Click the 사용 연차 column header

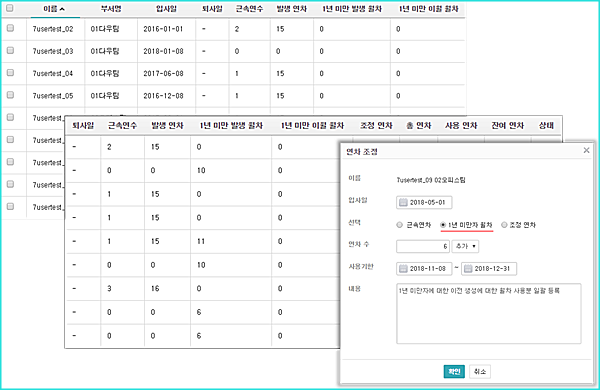tap(461, 126)
